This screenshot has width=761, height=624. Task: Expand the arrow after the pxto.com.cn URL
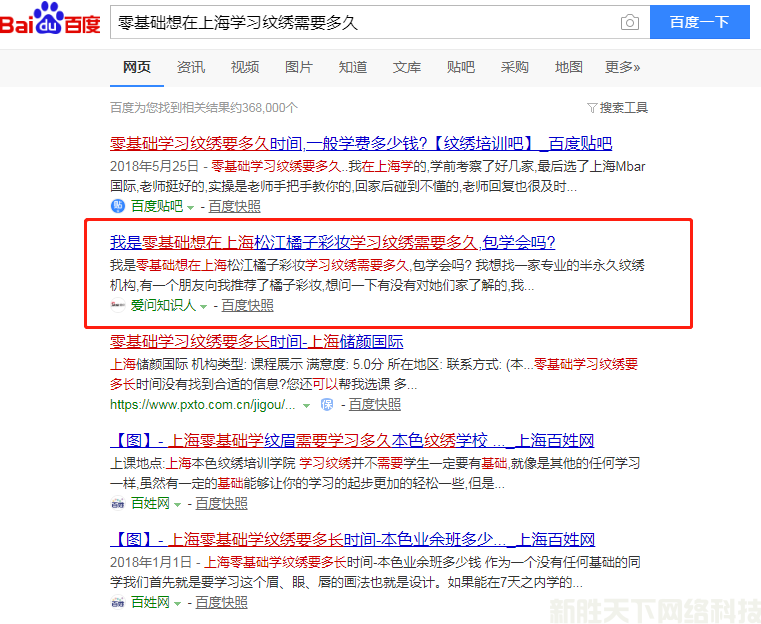pos(306,405)
